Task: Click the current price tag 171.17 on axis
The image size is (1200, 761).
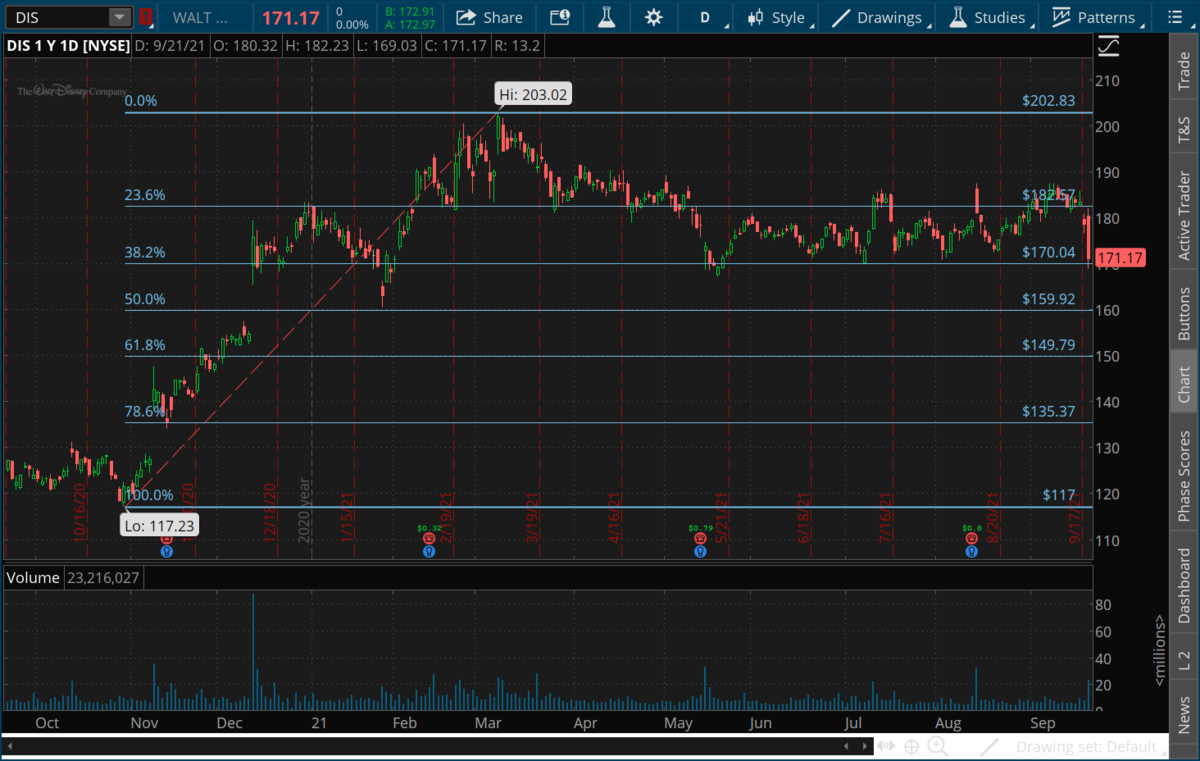Action: (x=1120, y=259)
